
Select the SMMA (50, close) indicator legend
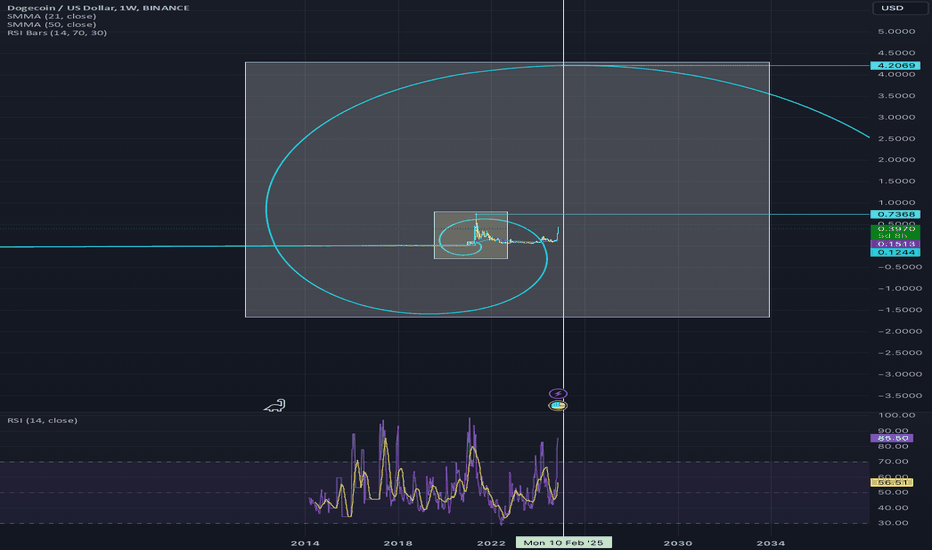pyautogui.click(x=51, y=24)
